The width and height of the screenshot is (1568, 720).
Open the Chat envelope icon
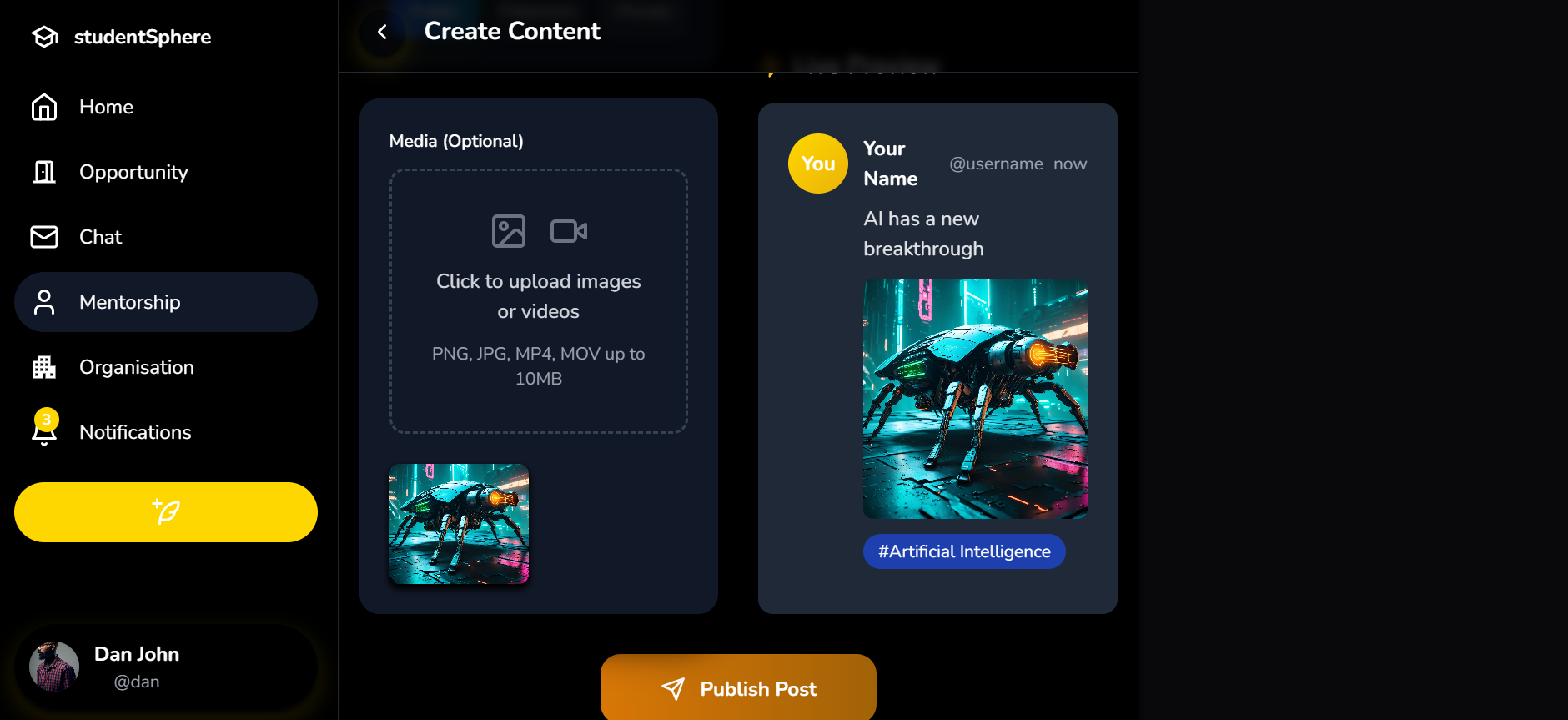click(44, 237)
